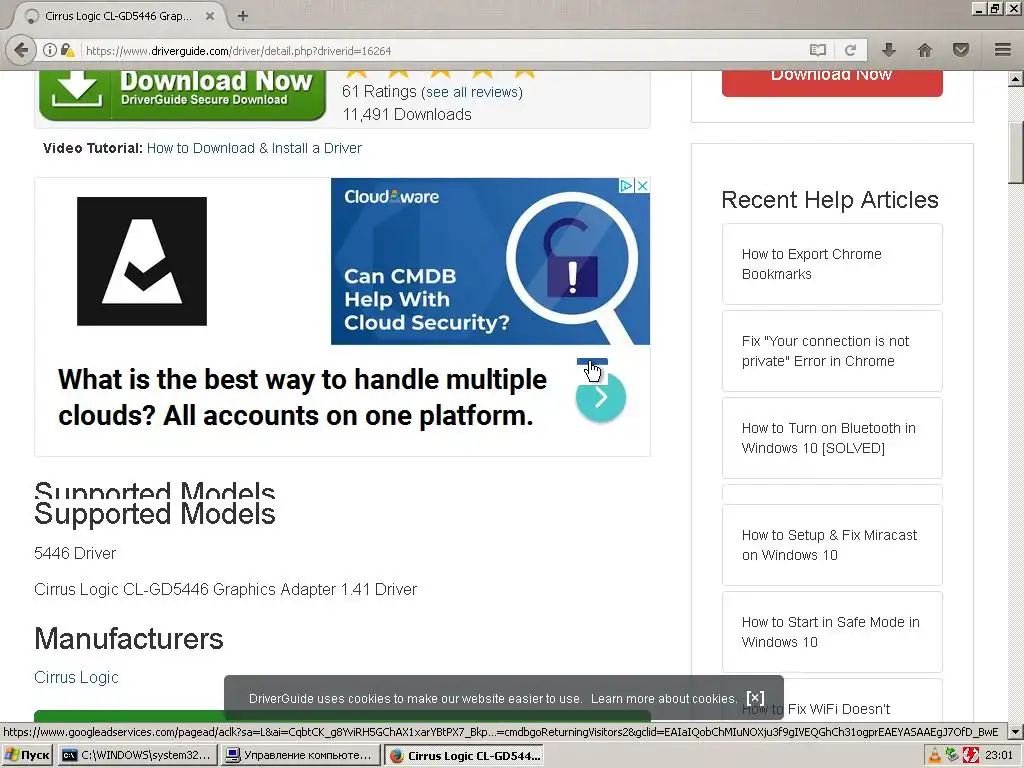
Task: Click the 23:01 system clock
Action: pos(999,756)
